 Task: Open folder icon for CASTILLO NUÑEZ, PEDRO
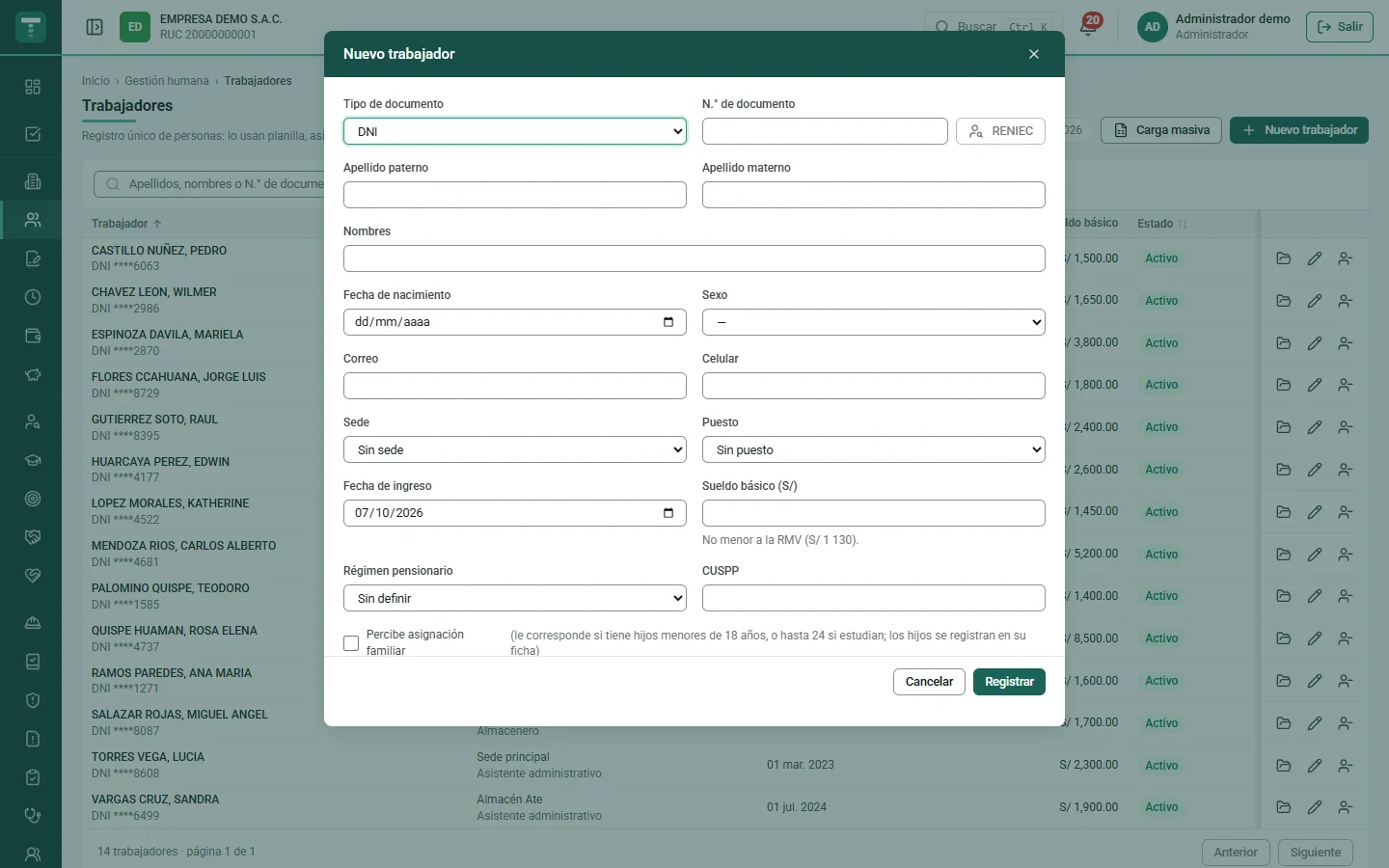(1283, 258)
